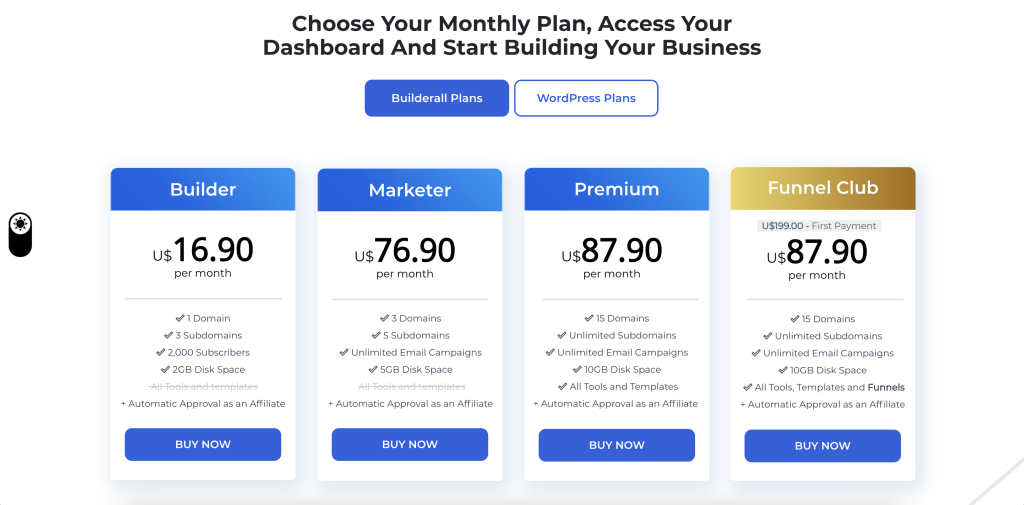Click checkmark beside Marketer's Unlimited Email Campaigns

[344, 352]
